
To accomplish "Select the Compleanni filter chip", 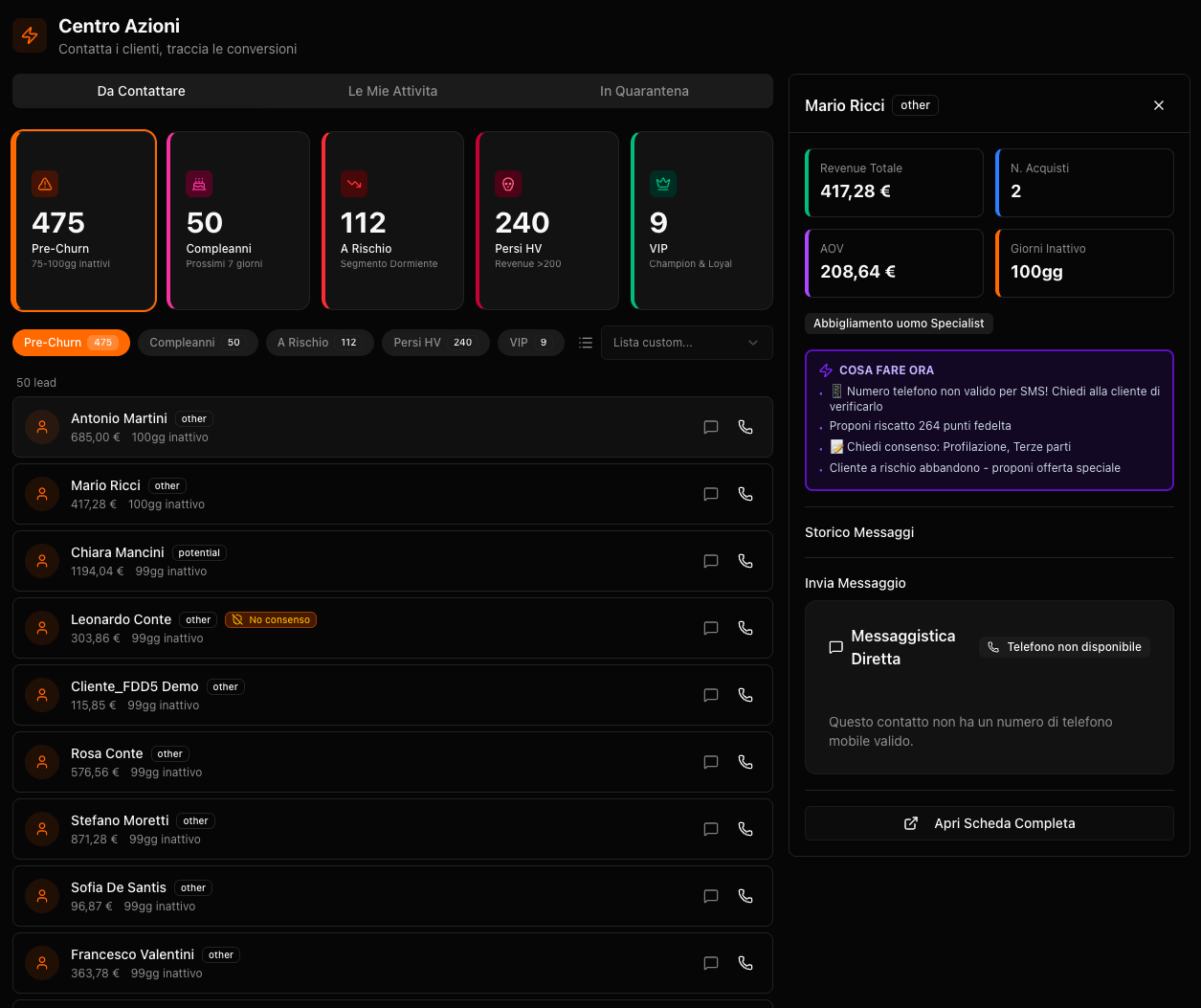I will (x=197, y=343).
